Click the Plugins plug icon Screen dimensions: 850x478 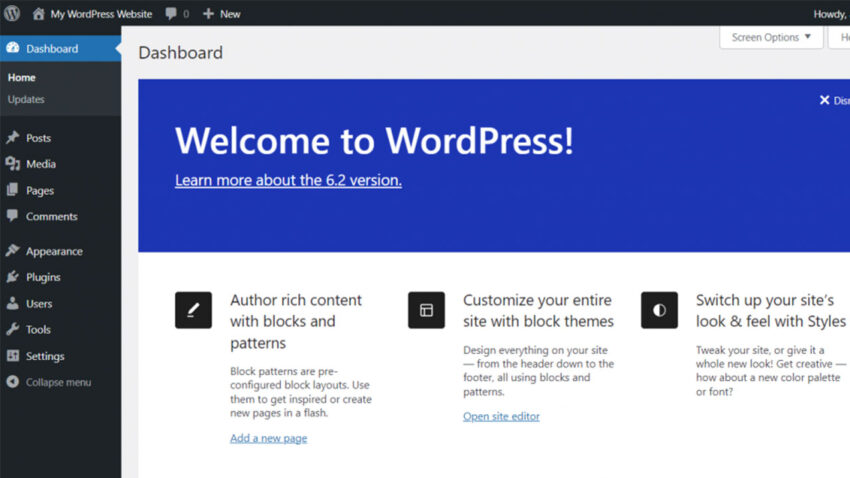(12, 277)
